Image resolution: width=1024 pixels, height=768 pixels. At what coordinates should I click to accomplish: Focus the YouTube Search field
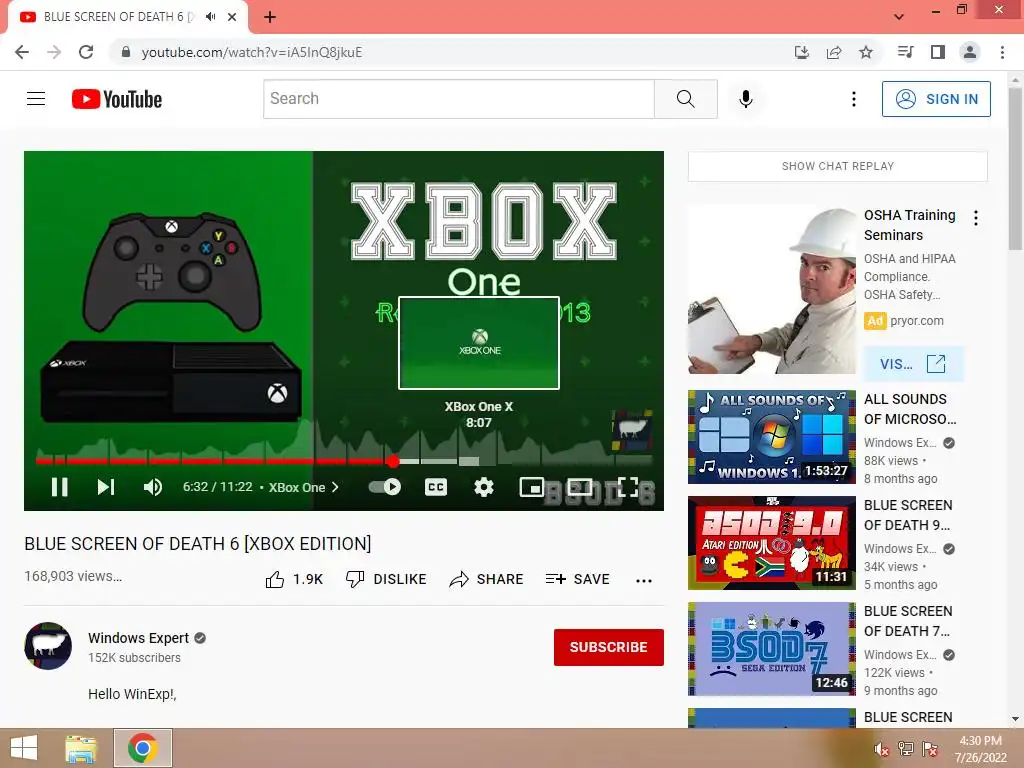click(458, 99)
